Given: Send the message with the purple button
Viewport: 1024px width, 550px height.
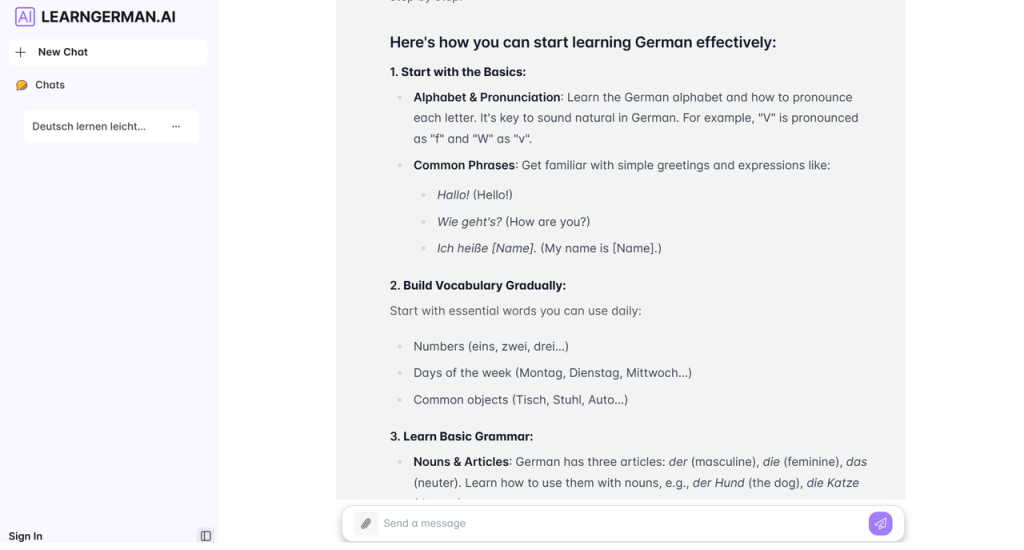Looking at the screenshot, I should click(880, 523).
